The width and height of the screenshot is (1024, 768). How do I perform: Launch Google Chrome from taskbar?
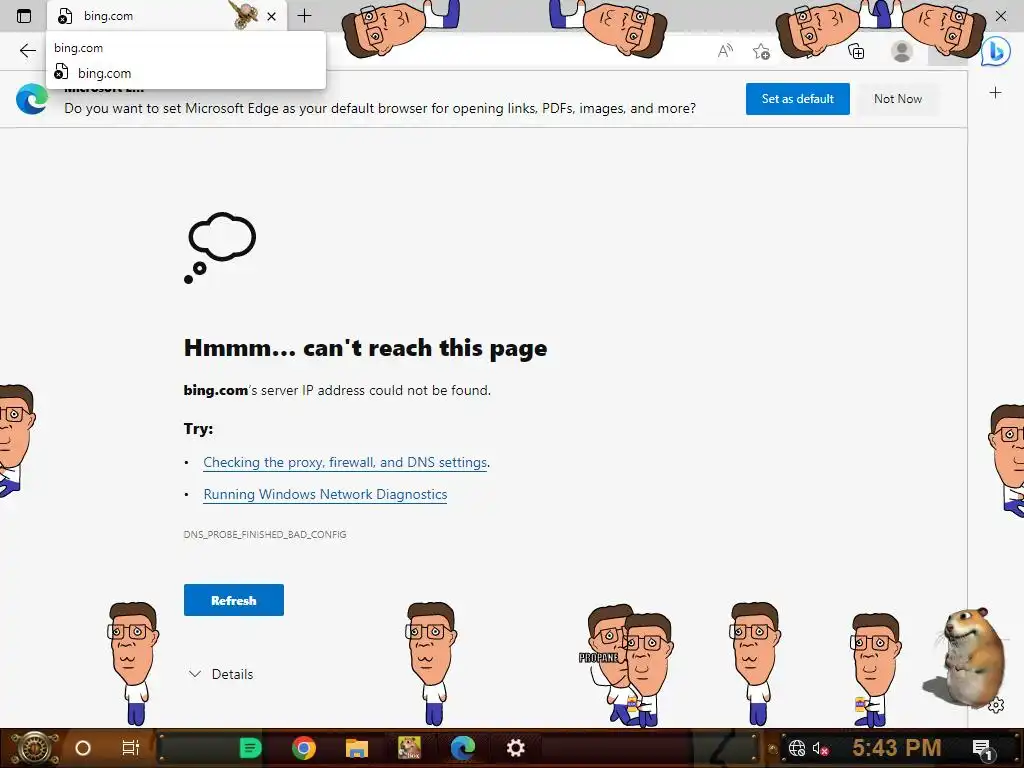[304, 748]
